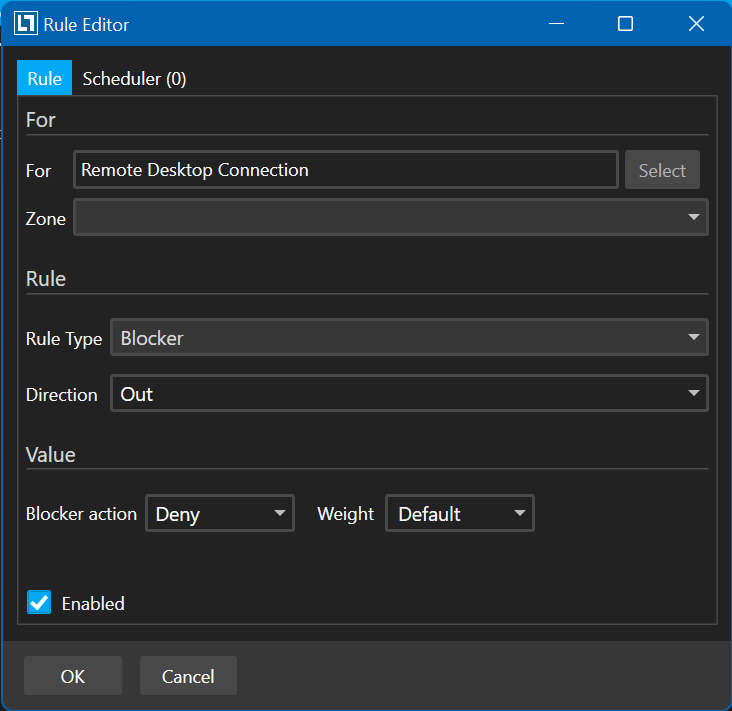Maximize the Rule Editor window
The height and width of the screenshot is (711, 732).
click(625, 24)
